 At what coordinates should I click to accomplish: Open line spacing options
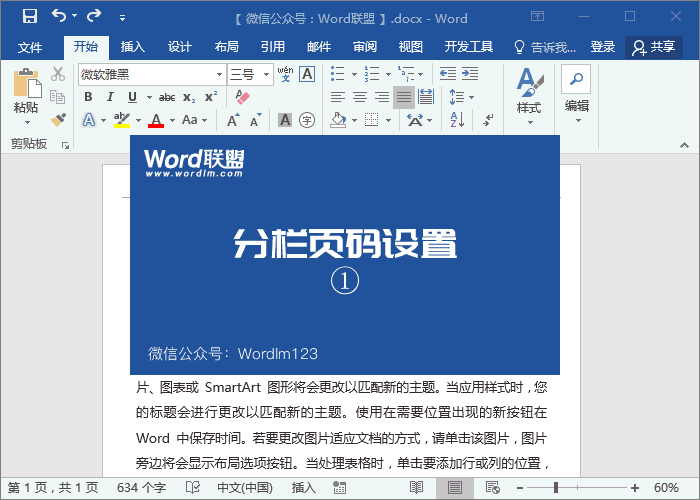[461, 97]
